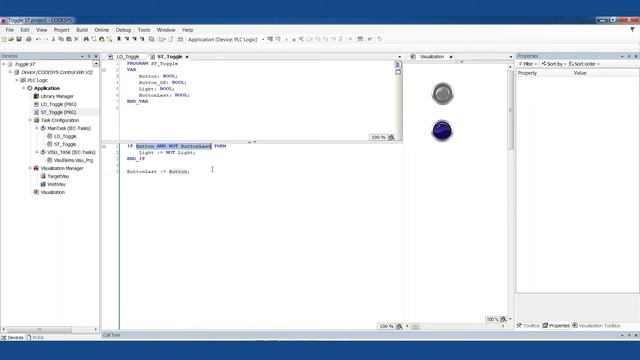Open the Filter dropdown in Properties
The image size is (640, 360).
pos(528,64)
